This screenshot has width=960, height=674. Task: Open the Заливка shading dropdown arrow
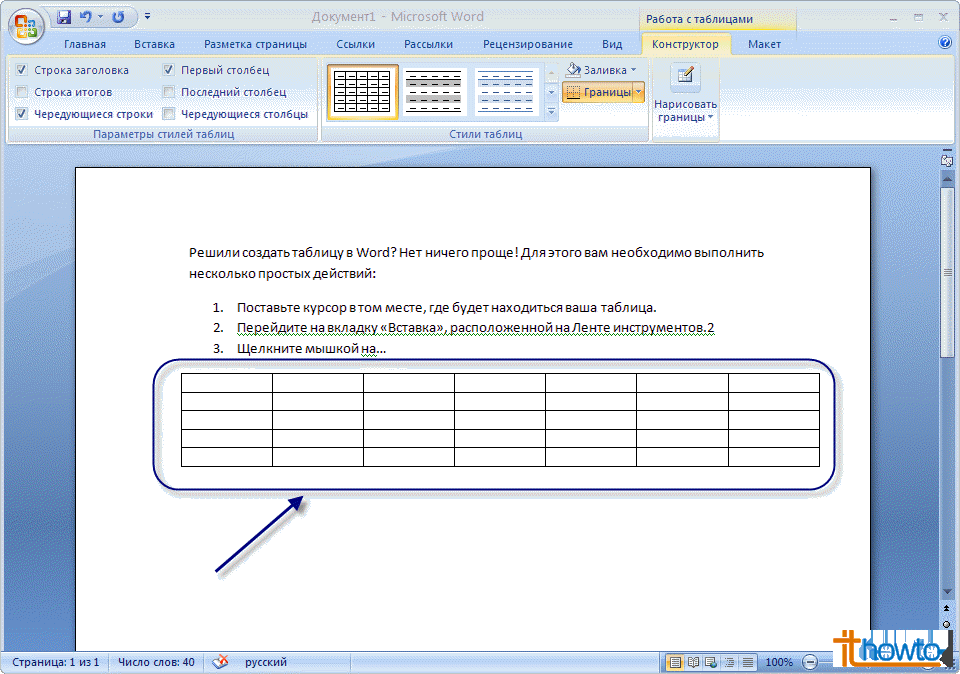[x=634, y=70]
